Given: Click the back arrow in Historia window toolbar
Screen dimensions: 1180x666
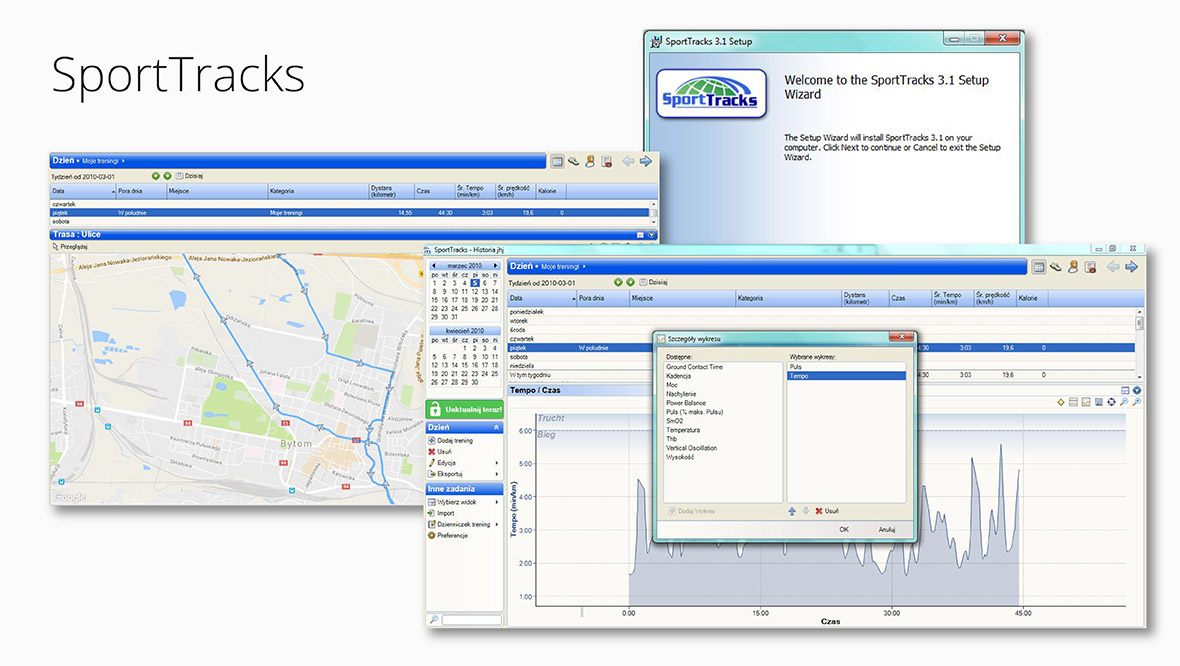Looking at the screenshot, I should pos(1113,267).
